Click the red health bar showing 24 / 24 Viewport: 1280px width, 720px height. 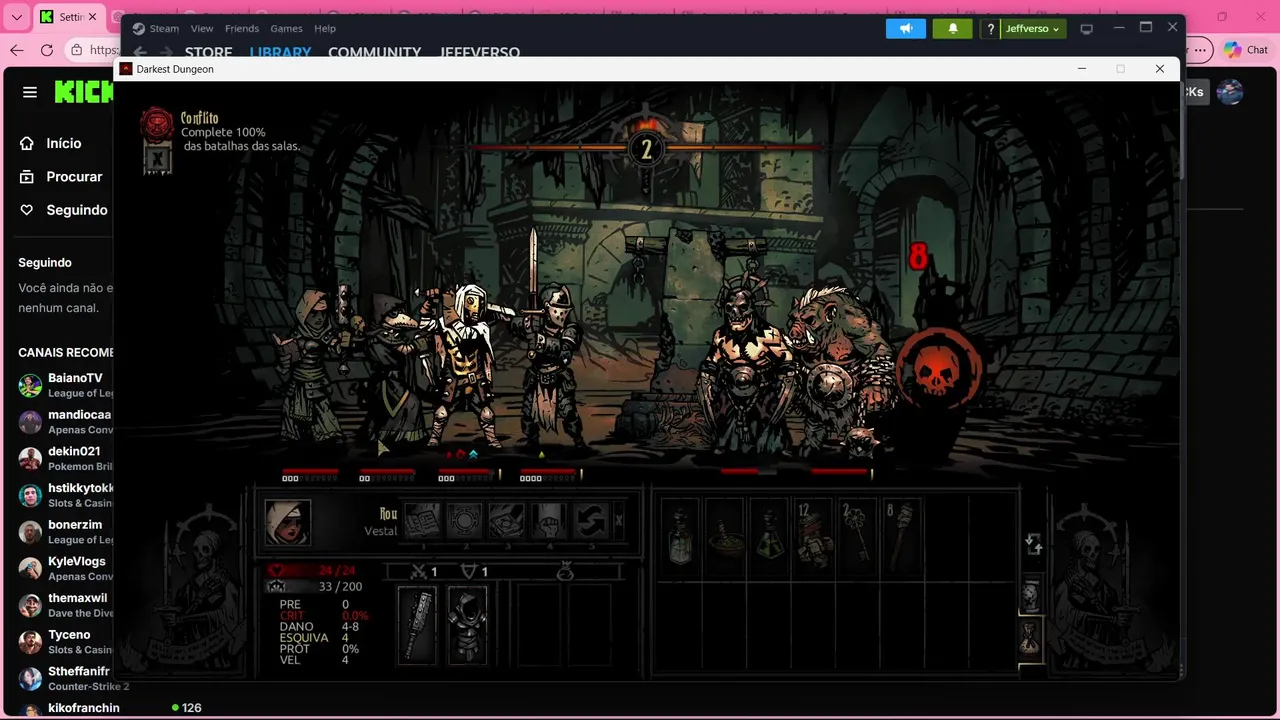(313, 570)
